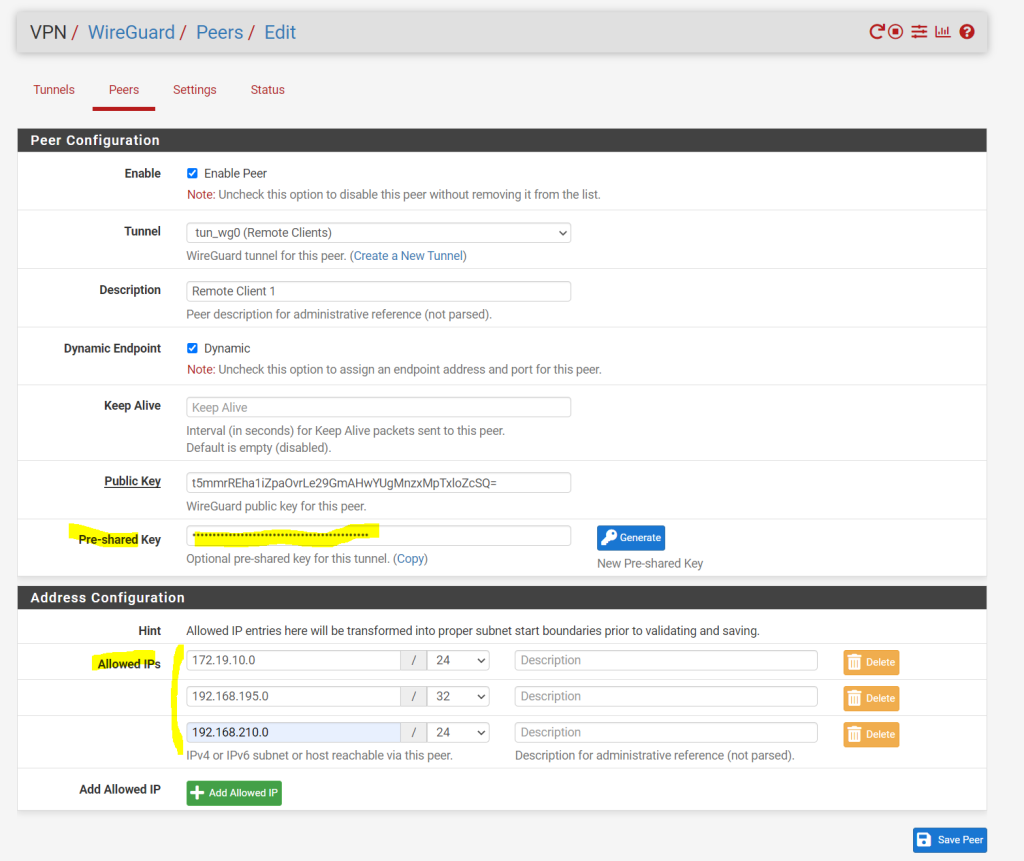Click the VPN breadcrumb text
Screen dimensions: 1024x861
tap(48, 32)
